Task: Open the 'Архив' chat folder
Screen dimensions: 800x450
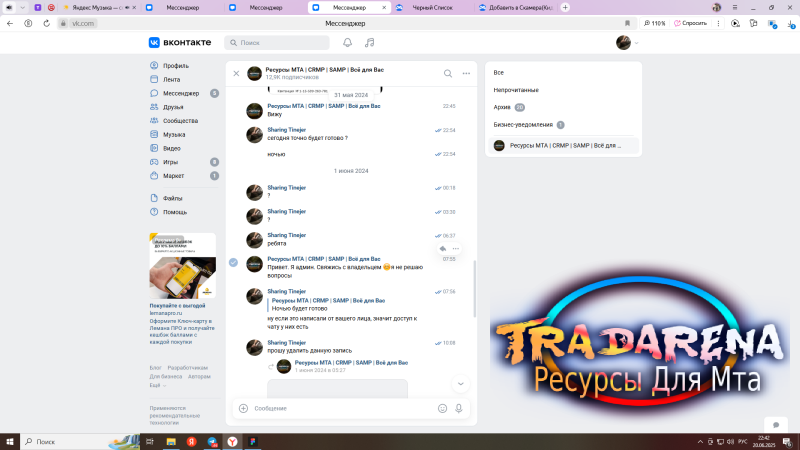Action: coord(502,107)
